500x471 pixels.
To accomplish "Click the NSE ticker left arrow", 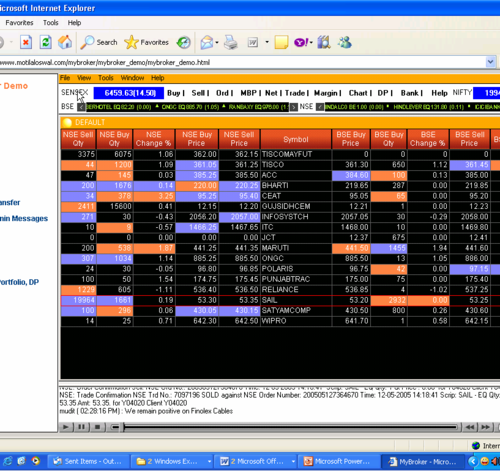I will [x=320, y=107].
